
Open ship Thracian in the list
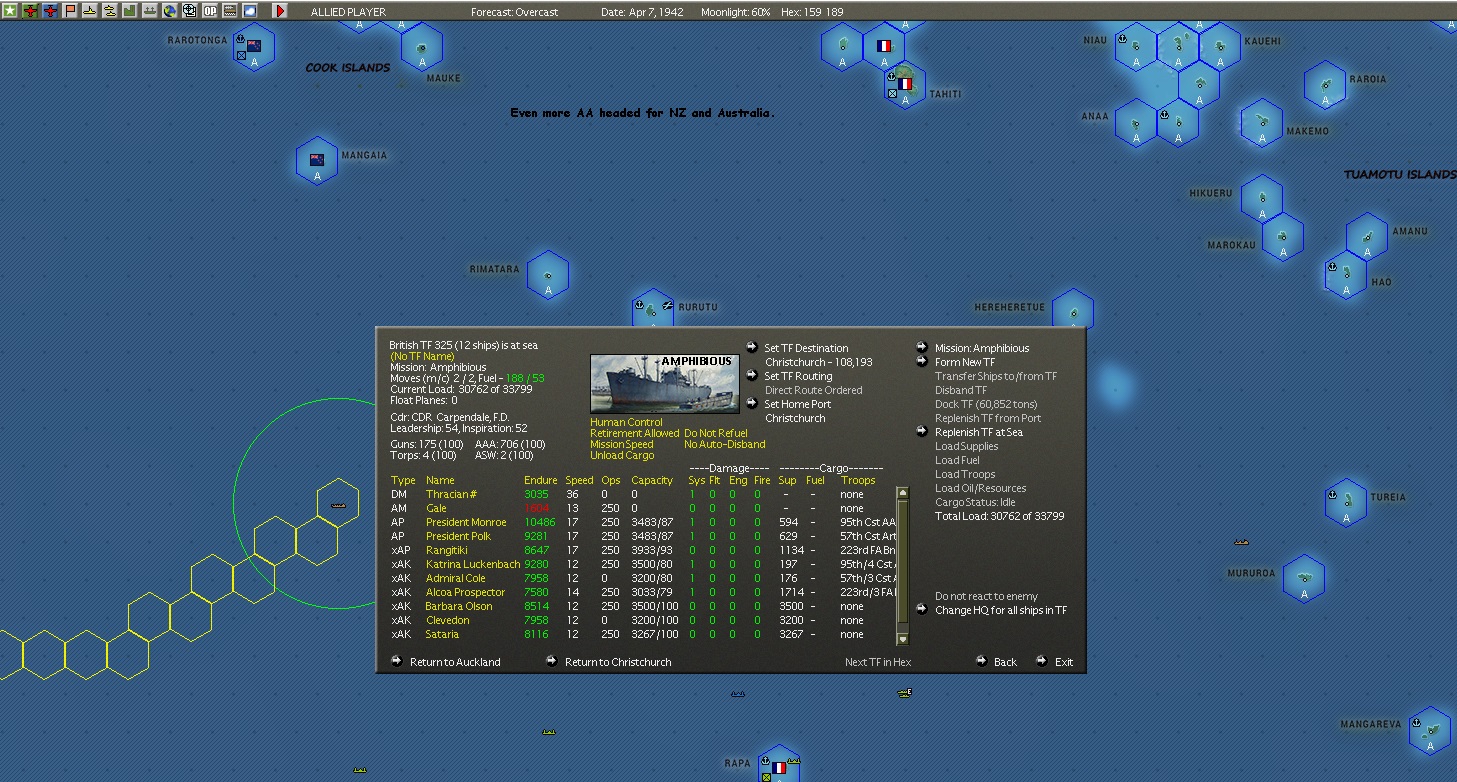[x=451, y=494]
